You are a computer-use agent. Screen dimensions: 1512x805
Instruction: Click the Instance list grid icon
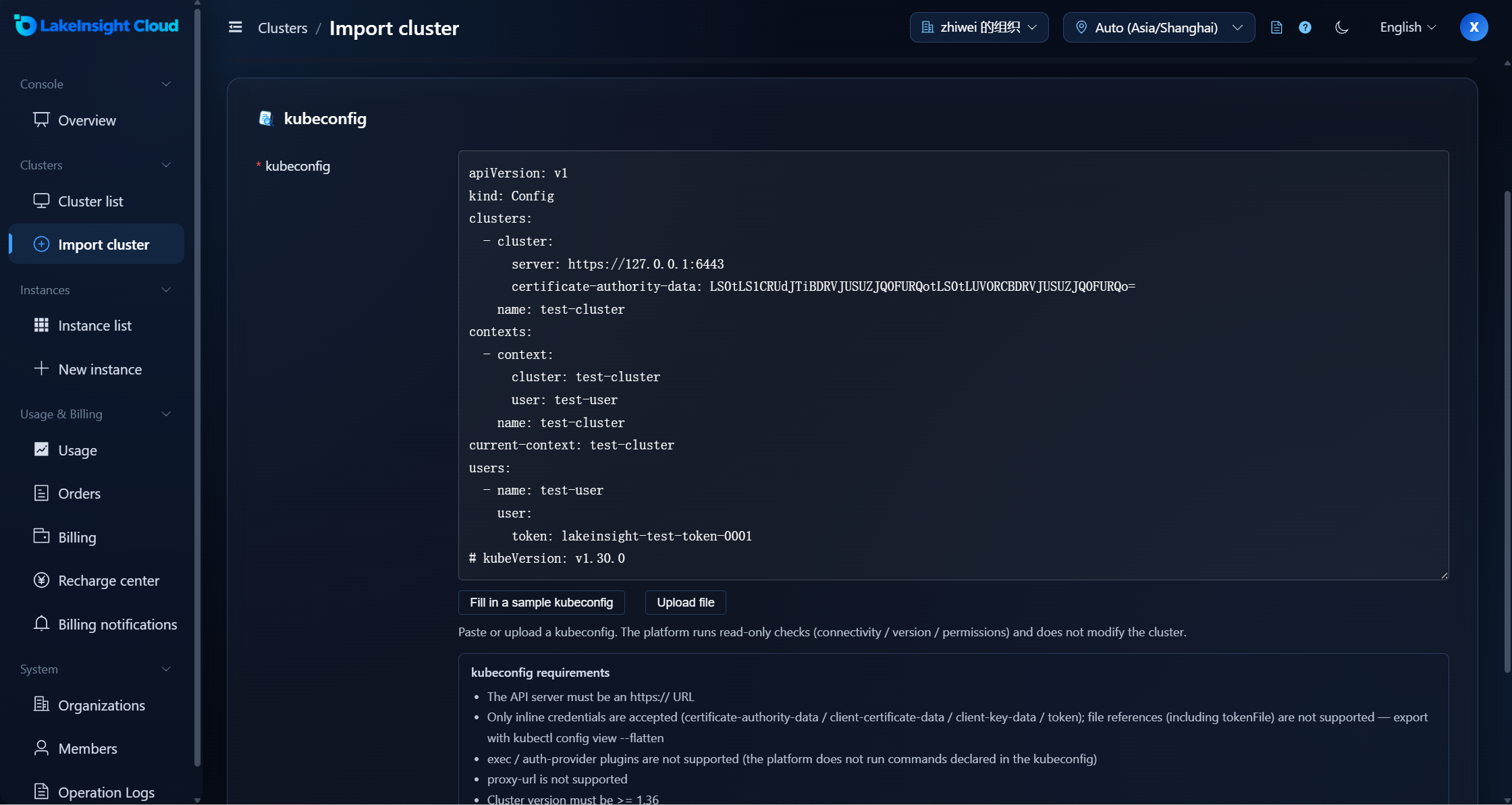41,325
